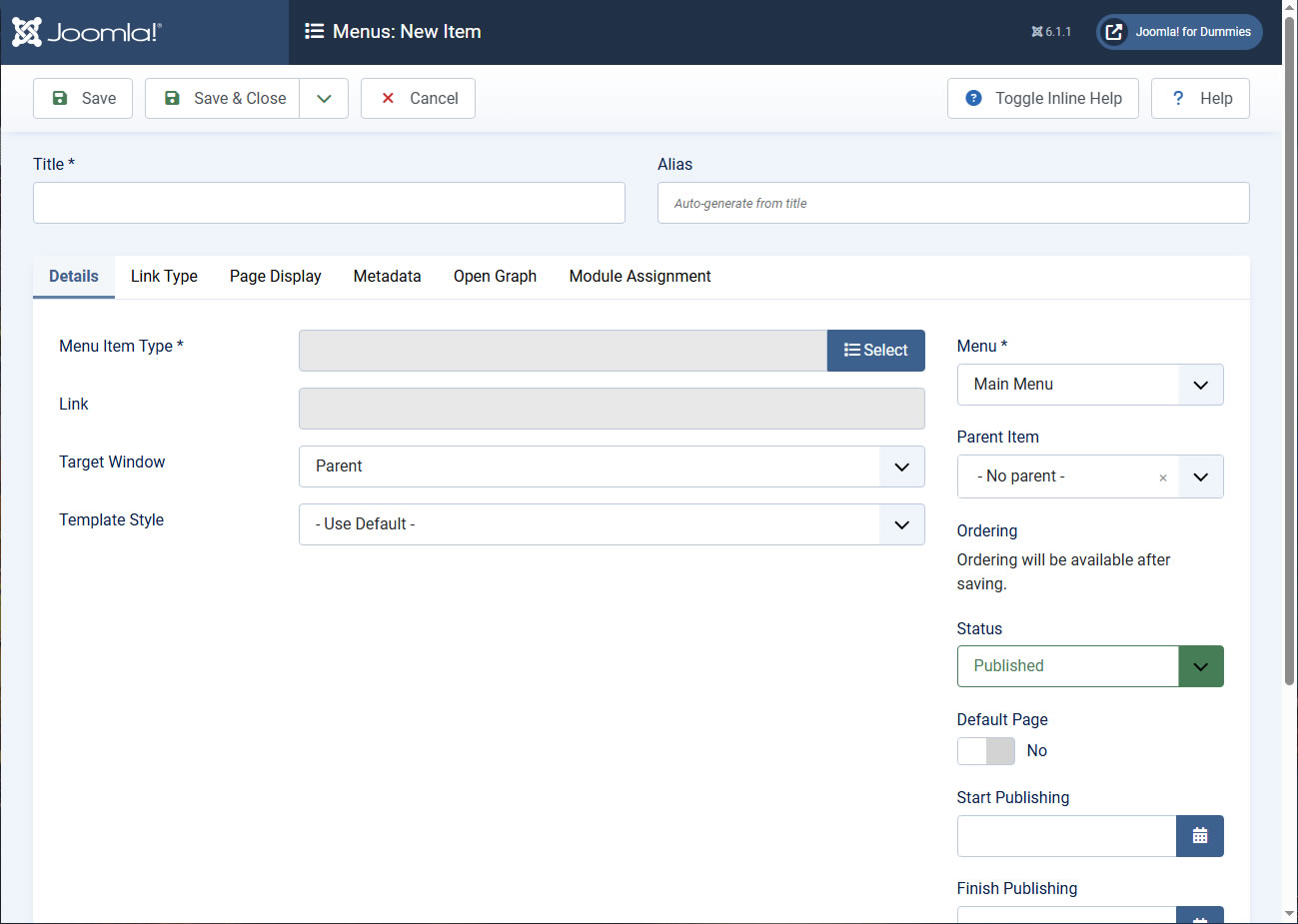Click the 'Menus: New Item' page heading

407,32
